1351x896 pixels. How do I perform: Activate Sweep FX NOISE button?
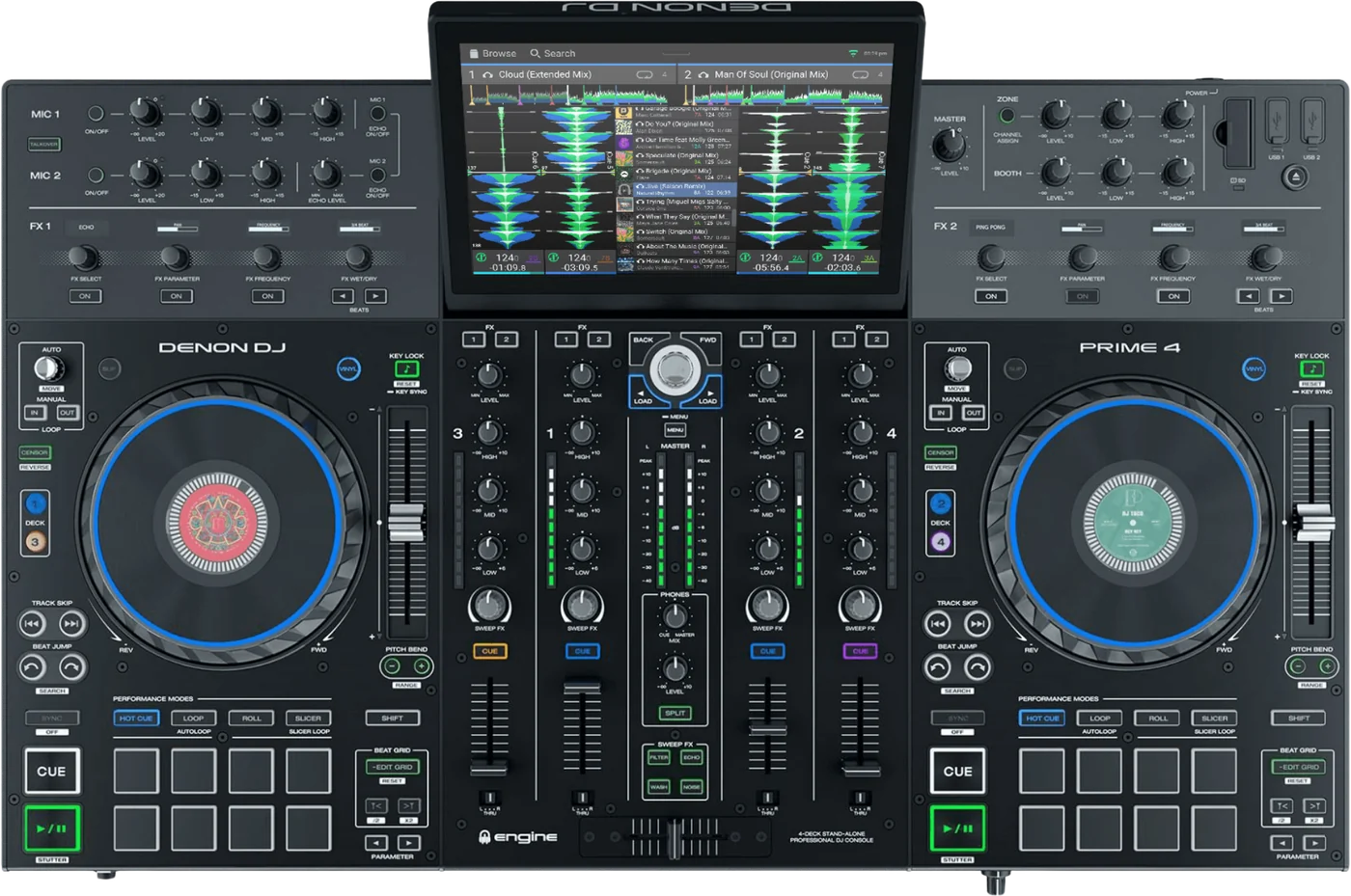[692, 787]
